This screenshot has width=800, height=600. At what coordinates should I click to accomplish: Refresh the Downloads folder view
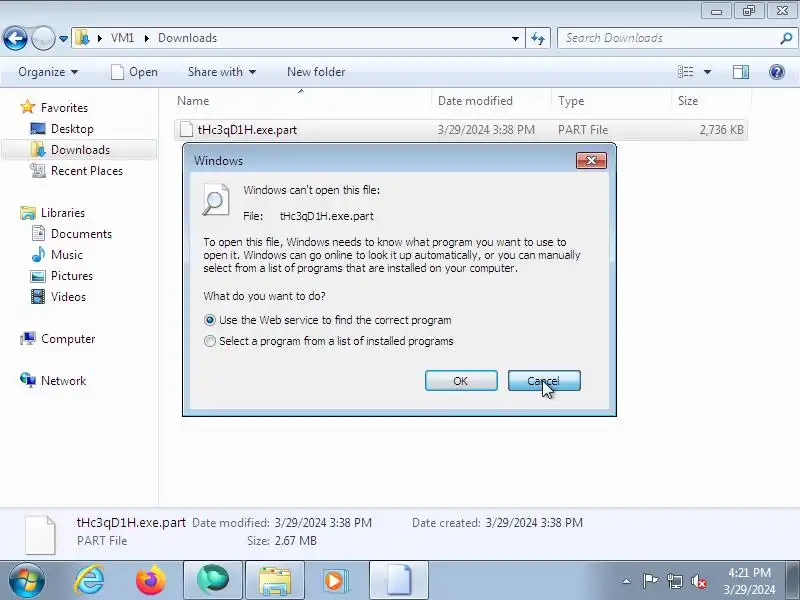point(538,38)
